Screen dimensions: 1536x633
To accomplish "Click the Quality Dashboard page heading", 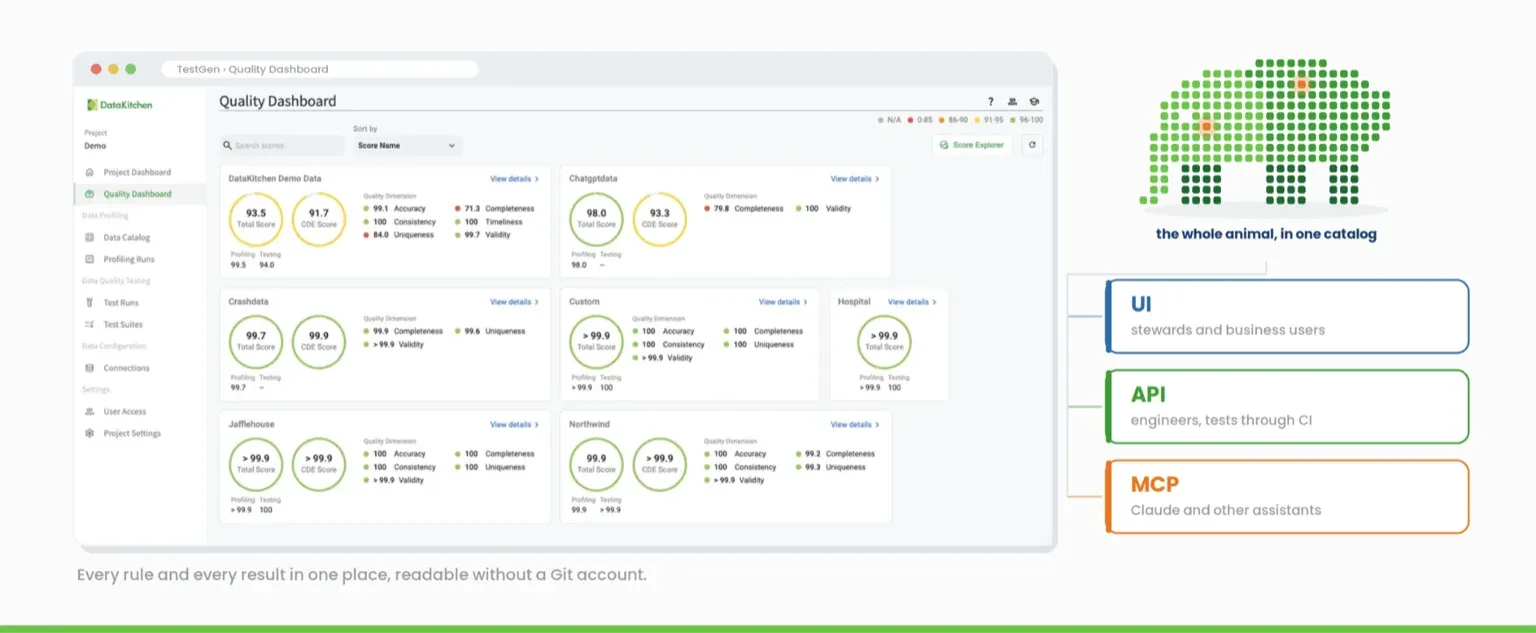I will click(x=278, y=101).
